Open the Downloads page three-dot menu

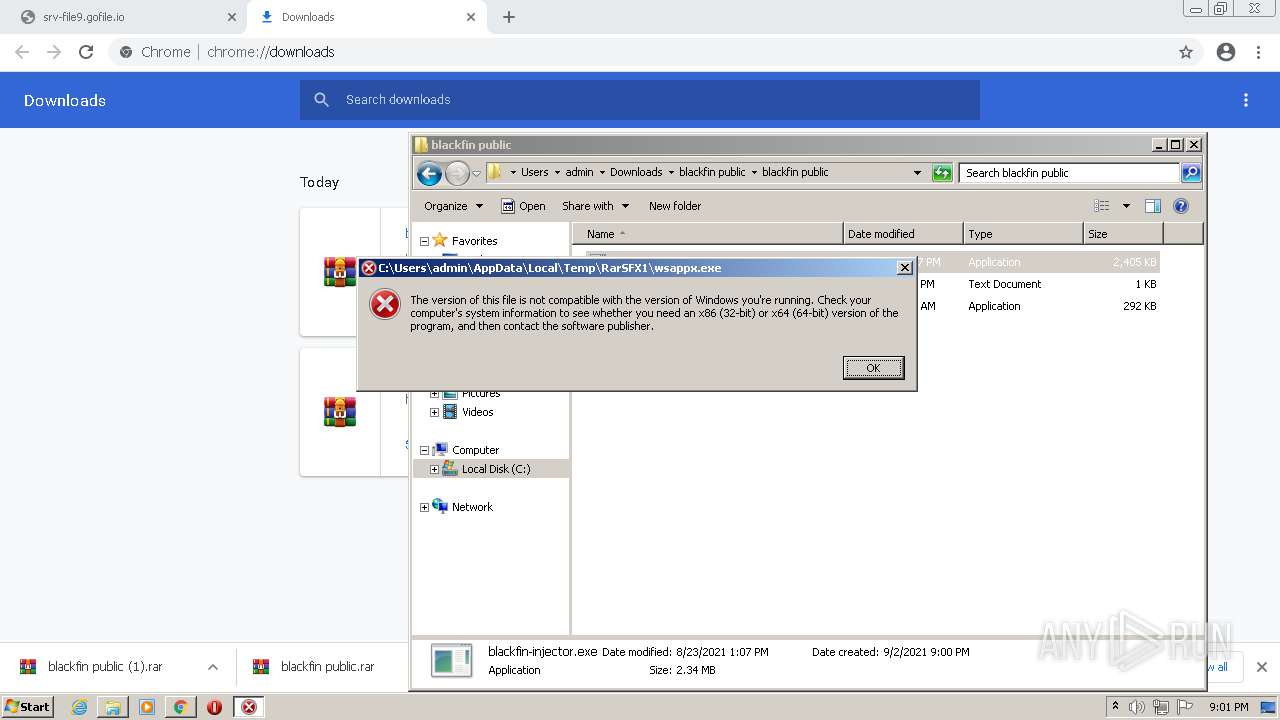[x=1245, y=100]
